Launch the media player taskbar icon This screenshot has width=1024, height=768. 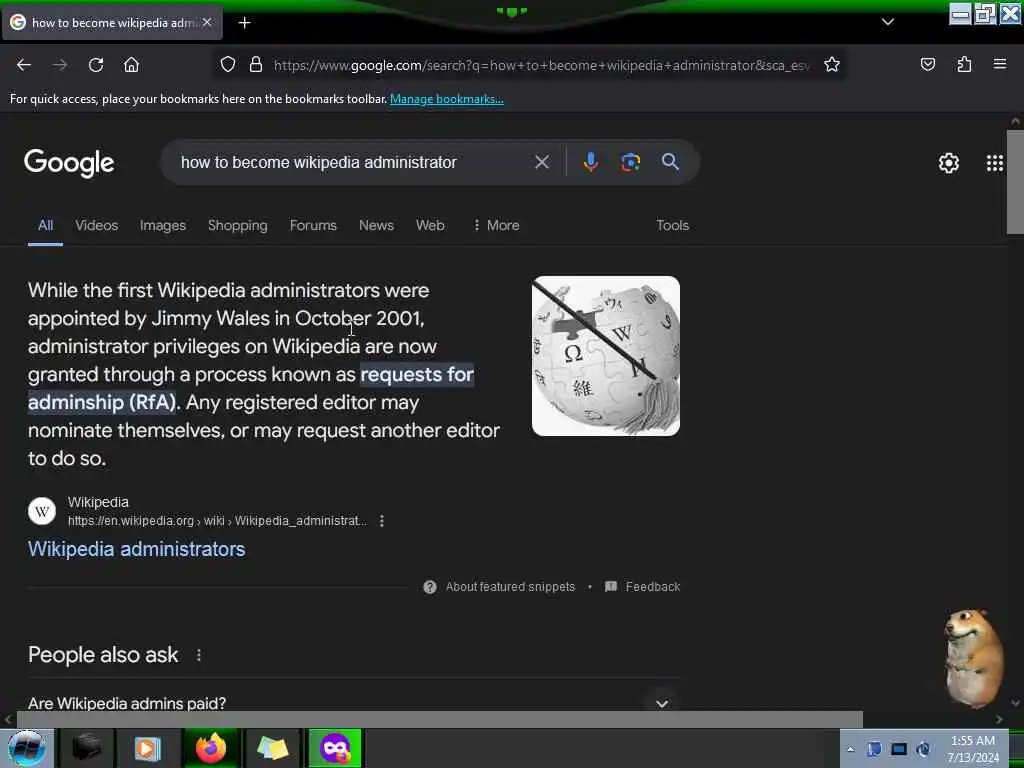pyautogui.click(x=148, y=748)
